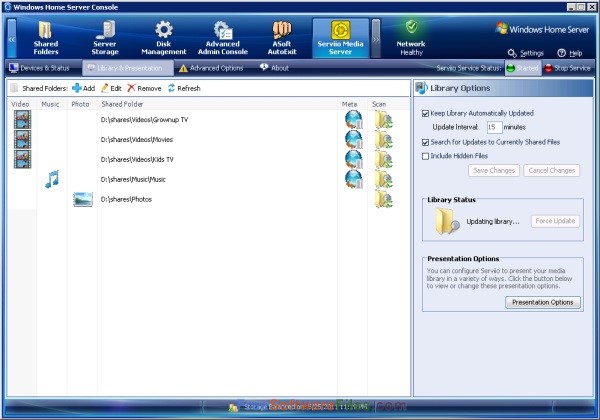The image size is (600, 420).
Task: Click Meta globe icon for Kids TV
Action: coord(354,159)
